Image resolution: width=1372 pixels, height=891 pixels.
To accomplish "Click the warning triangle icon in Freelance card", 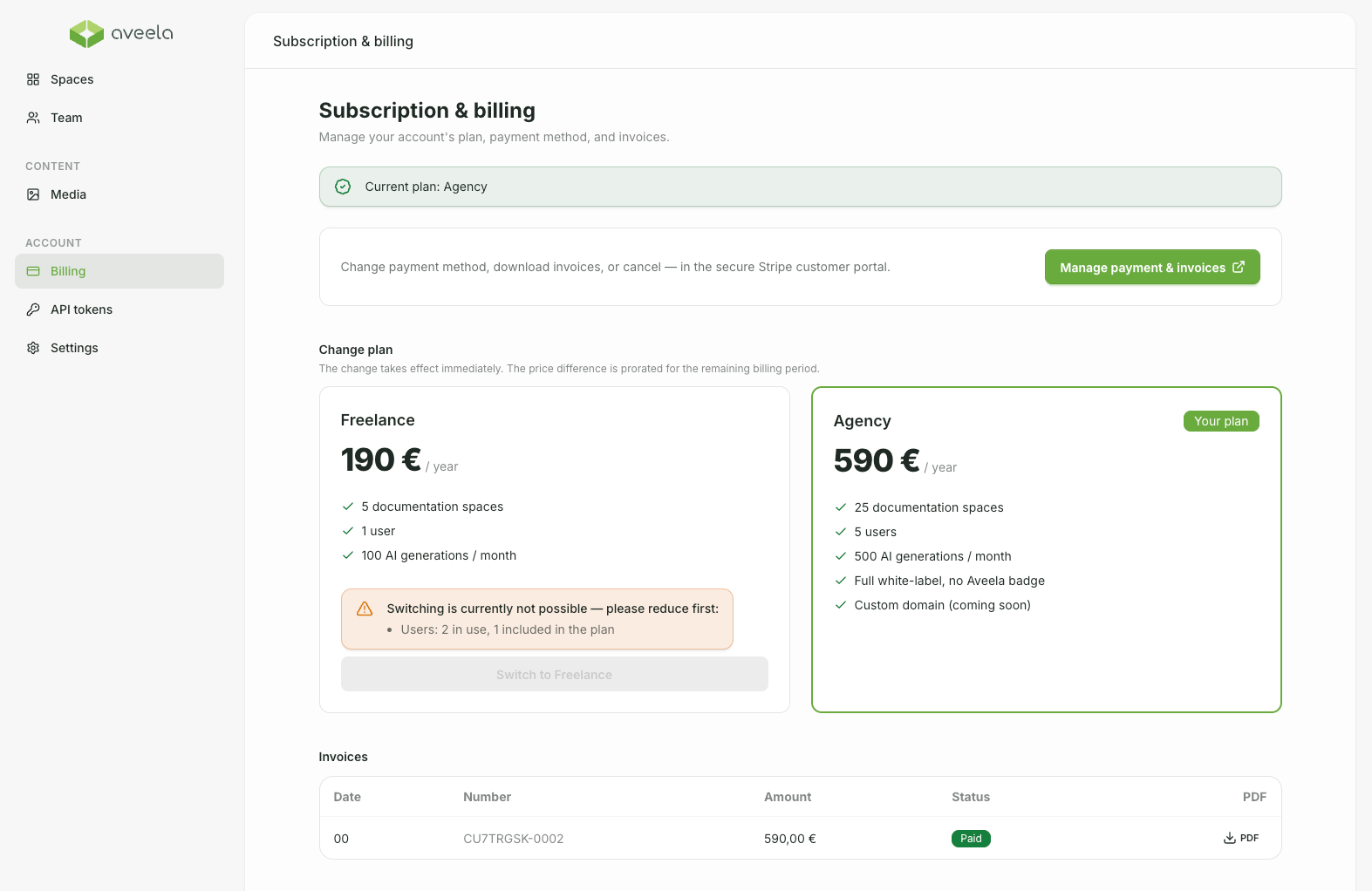I will (x=365, y=609).
